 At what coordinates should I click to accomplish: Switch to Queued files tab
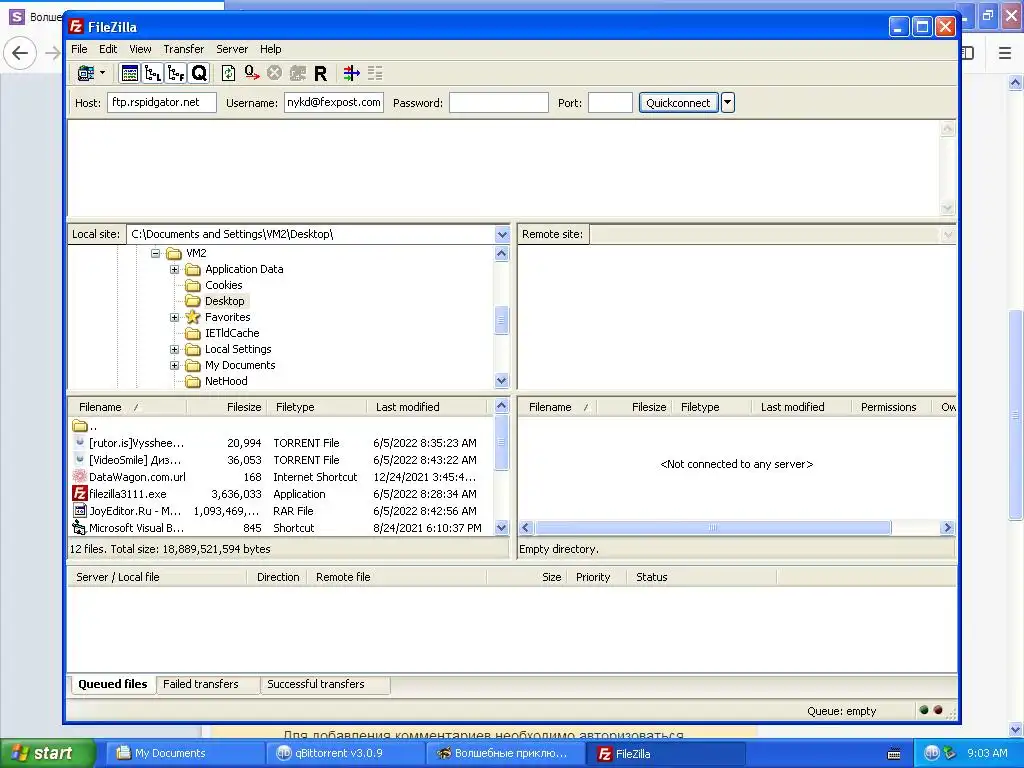click(x=112, y=684)
